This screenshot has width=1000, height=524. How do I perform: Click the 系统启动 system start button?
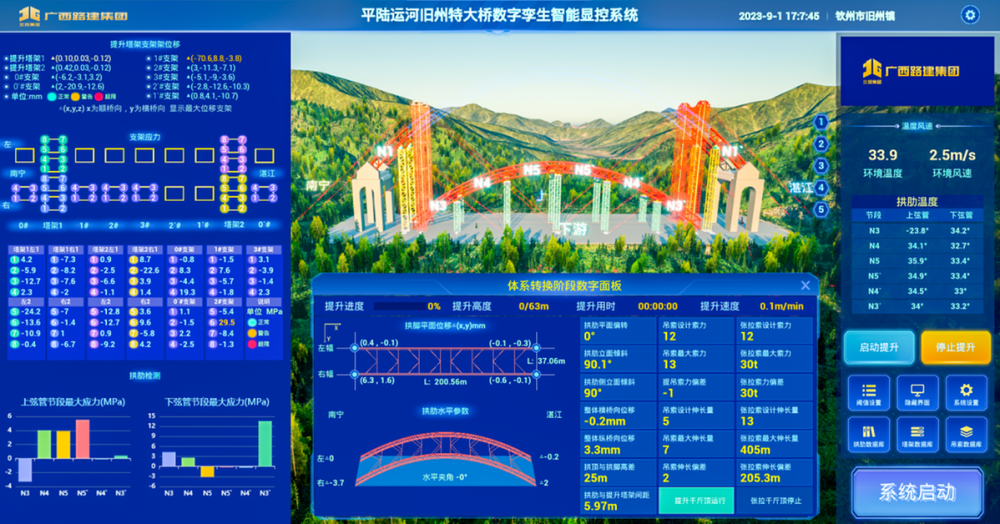pos(917,491)
